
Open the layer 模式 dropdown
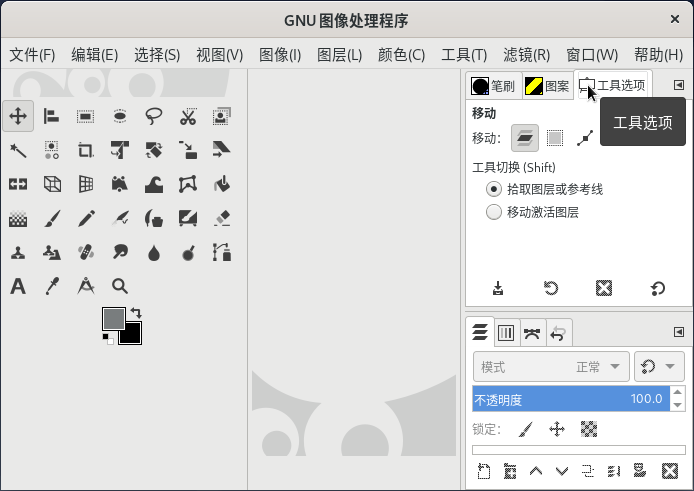[x=551, y=367]
